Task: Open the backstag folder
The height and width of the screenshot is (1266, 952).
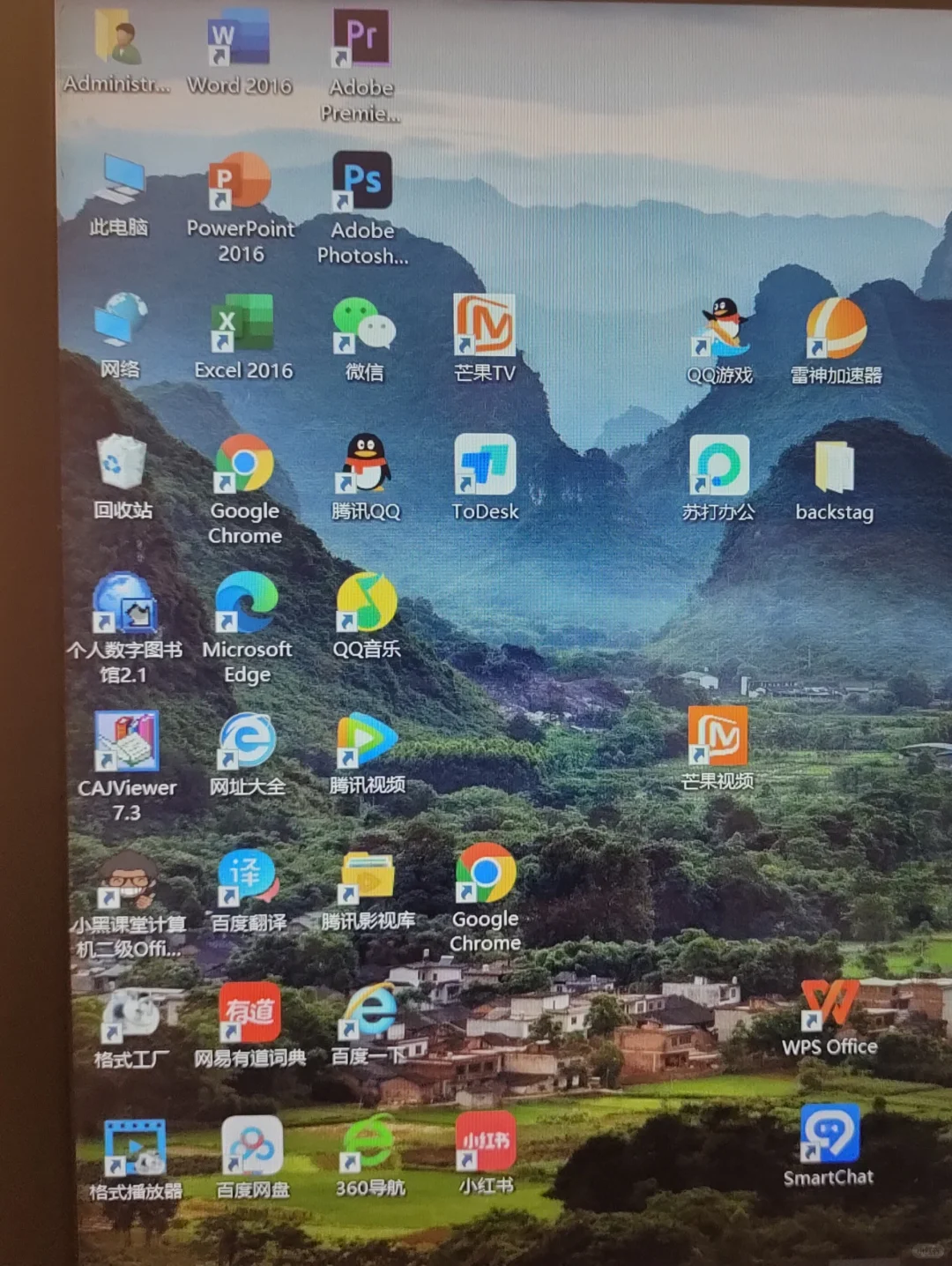Action: (835, 467)
